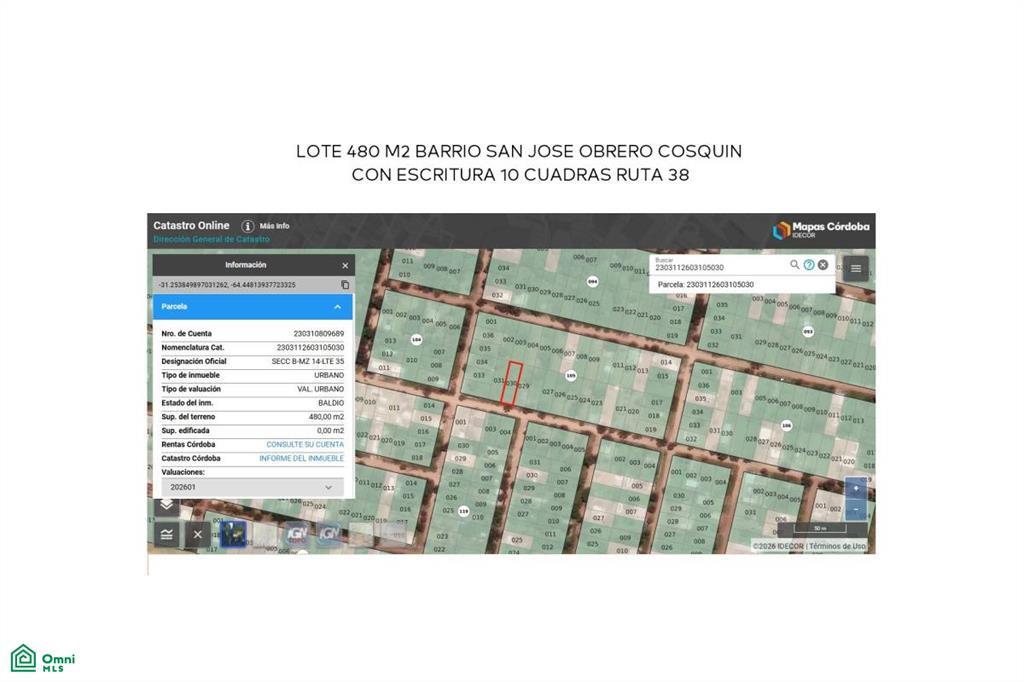Viewport: 1024px width, 682px height.
Task: Click block marker 104 on the map
Action: pyautogui.click(x=416, y=340)
